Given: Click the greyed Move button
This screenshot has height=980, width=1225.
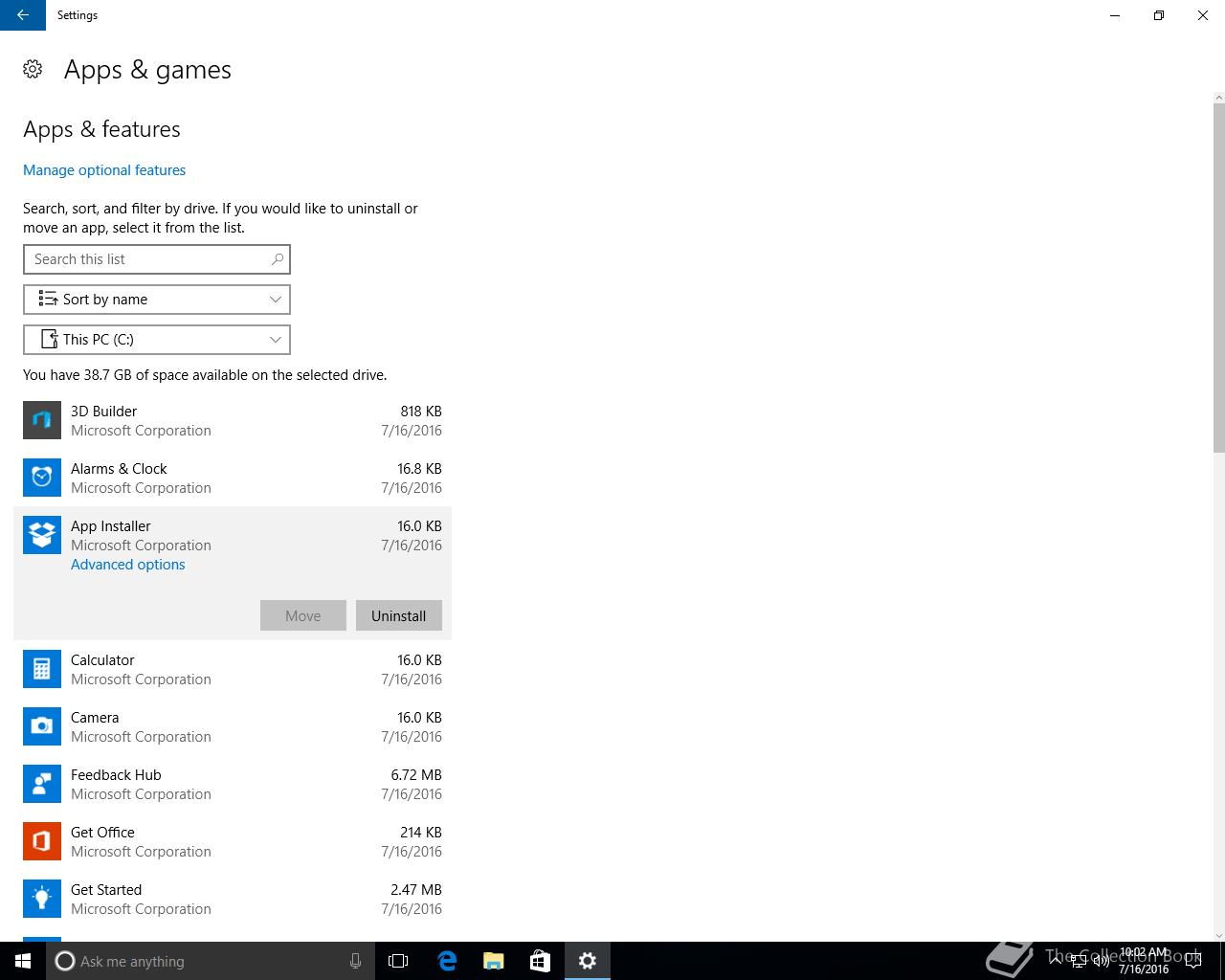Looking at the screenshot, I should click(x=303, y=615).
